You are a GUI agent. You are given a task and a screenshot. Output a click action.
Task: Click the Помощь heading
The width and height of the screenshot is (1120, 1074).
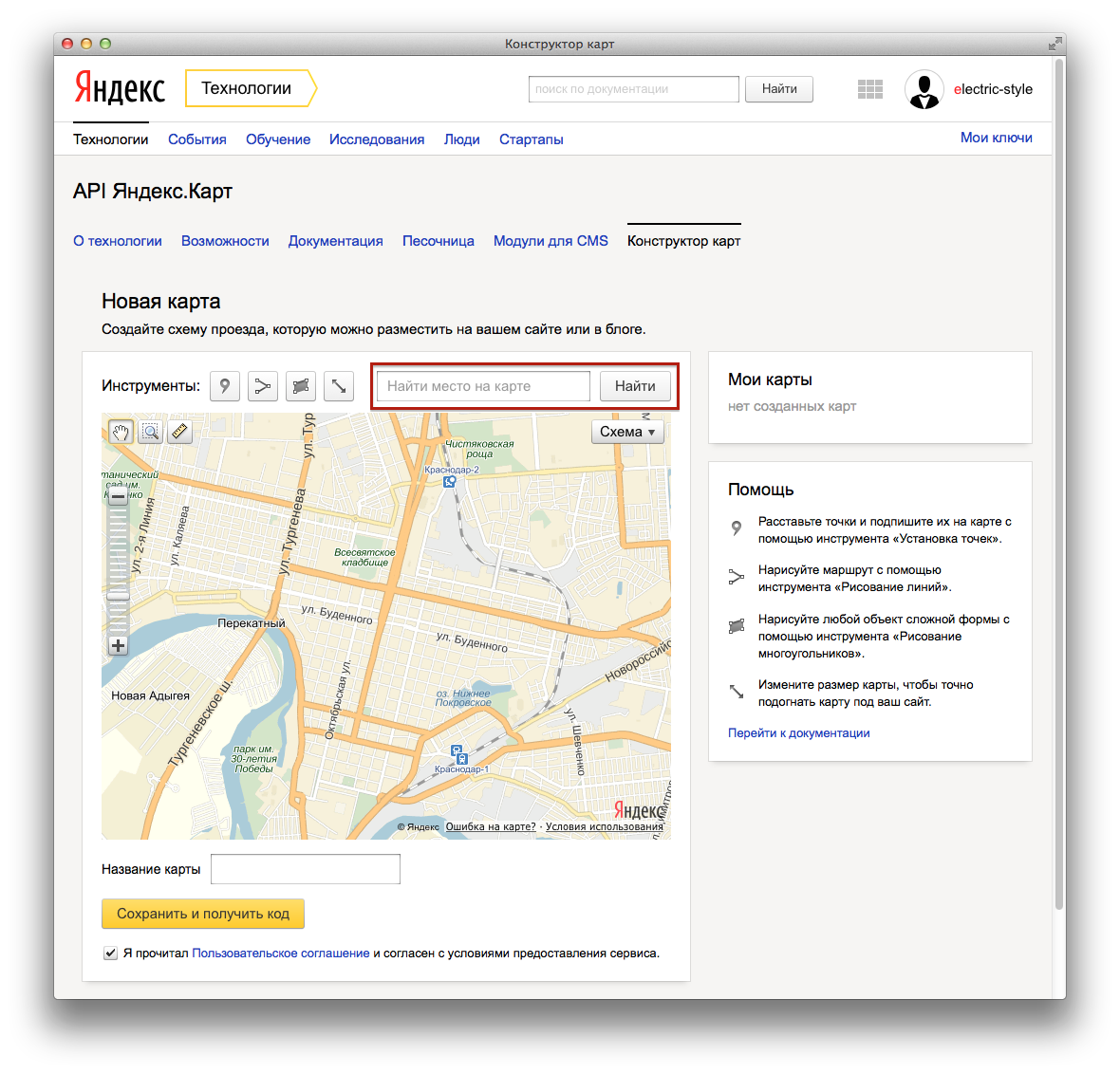(760, 490)
